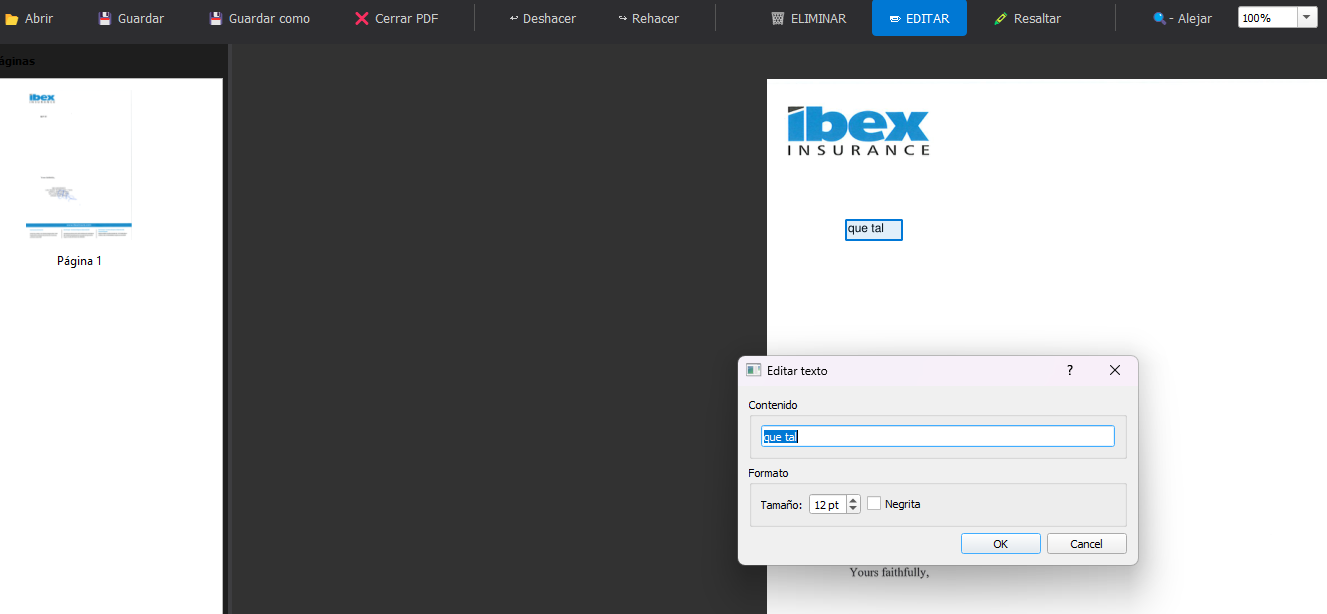Redo with the Rehacer arrow
The height and width of the screenshot is (614, 1327).
click(623, 19)
